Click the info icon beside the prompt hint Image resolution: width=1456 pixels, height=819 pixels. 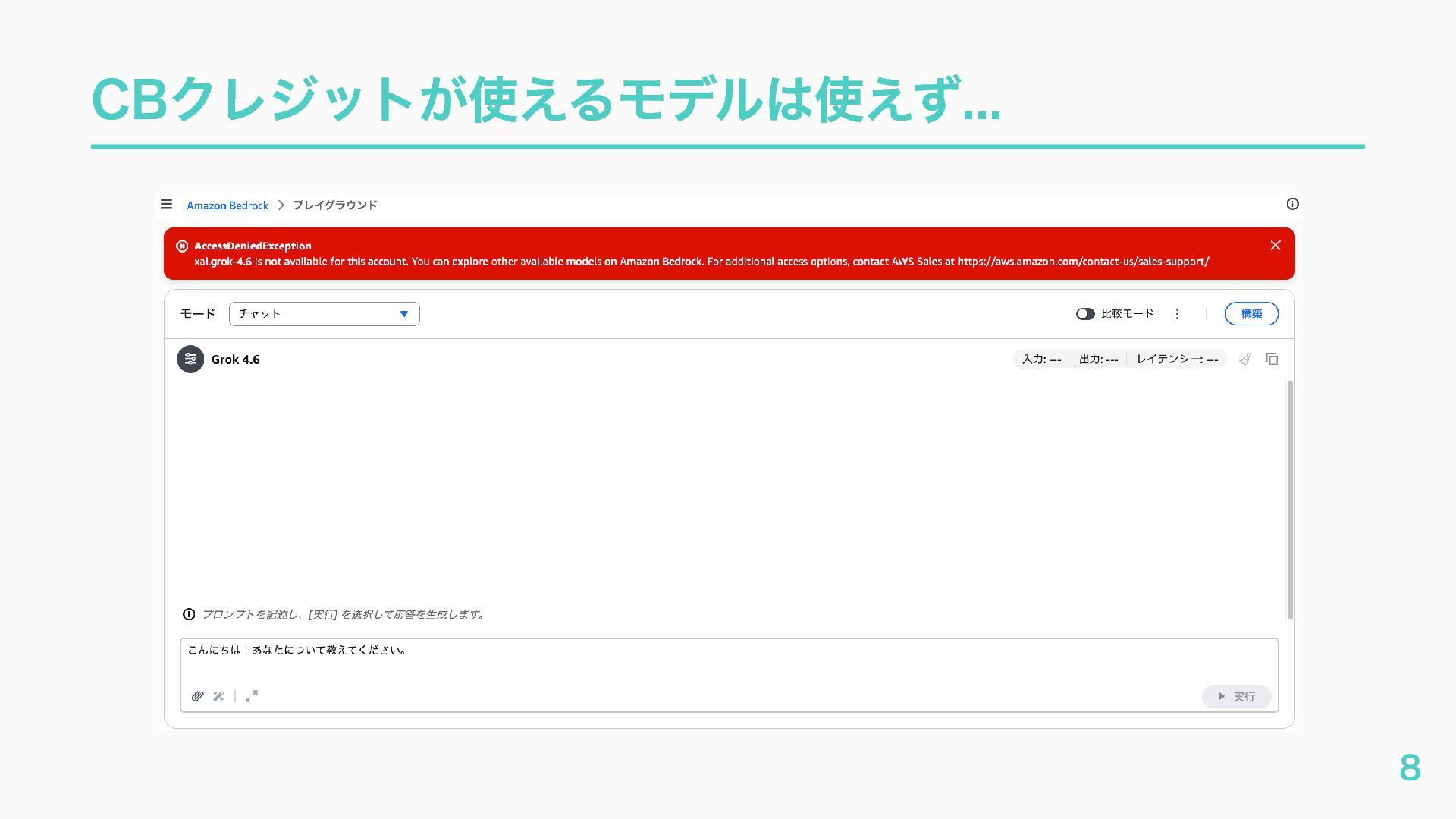[x=189, y=614]
